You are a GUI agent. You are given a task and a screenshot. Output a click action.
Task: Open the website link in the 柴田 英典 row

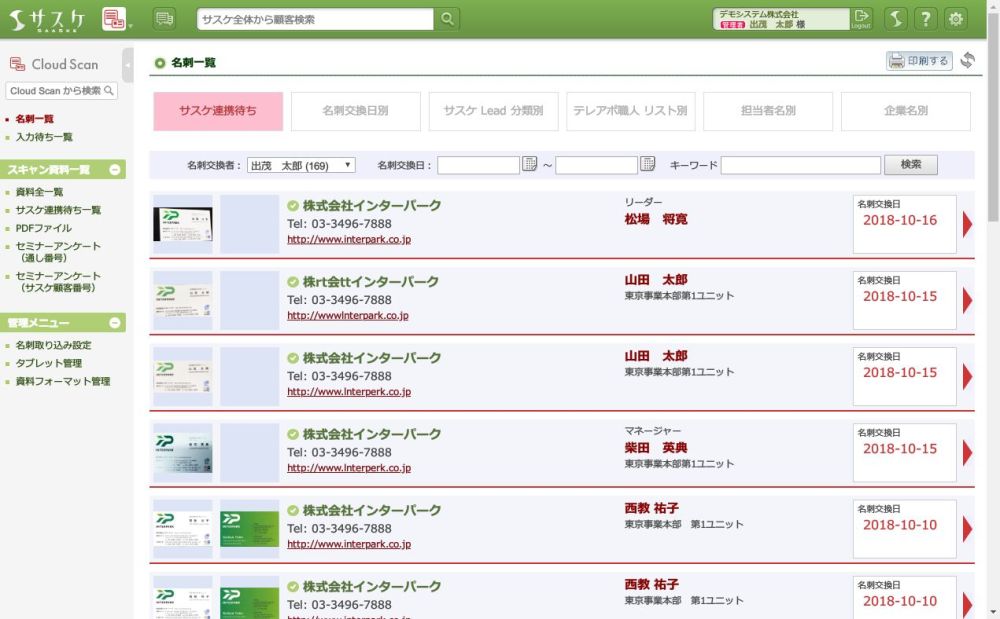click(x=349, y=468)
